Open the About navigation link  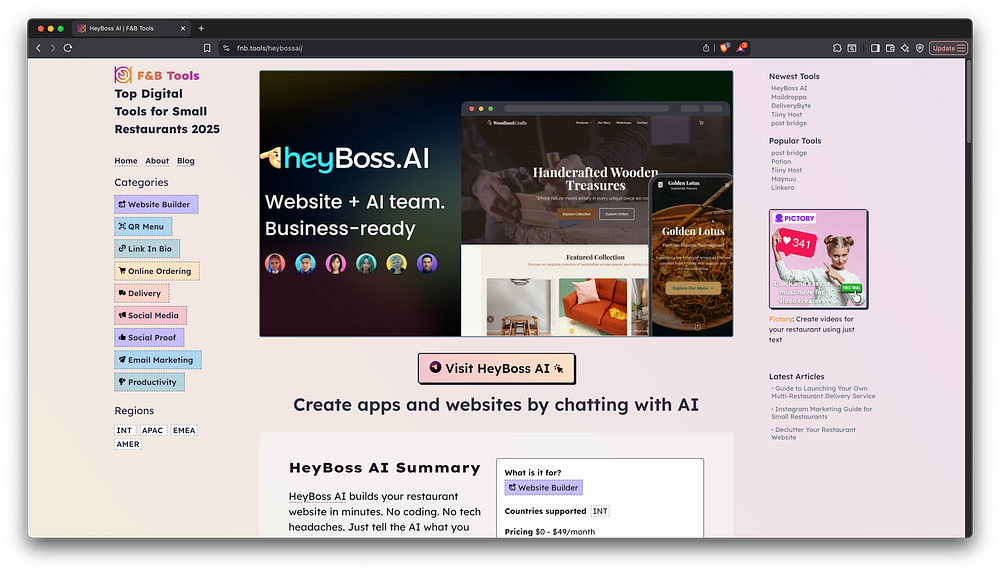coord(157,161)
